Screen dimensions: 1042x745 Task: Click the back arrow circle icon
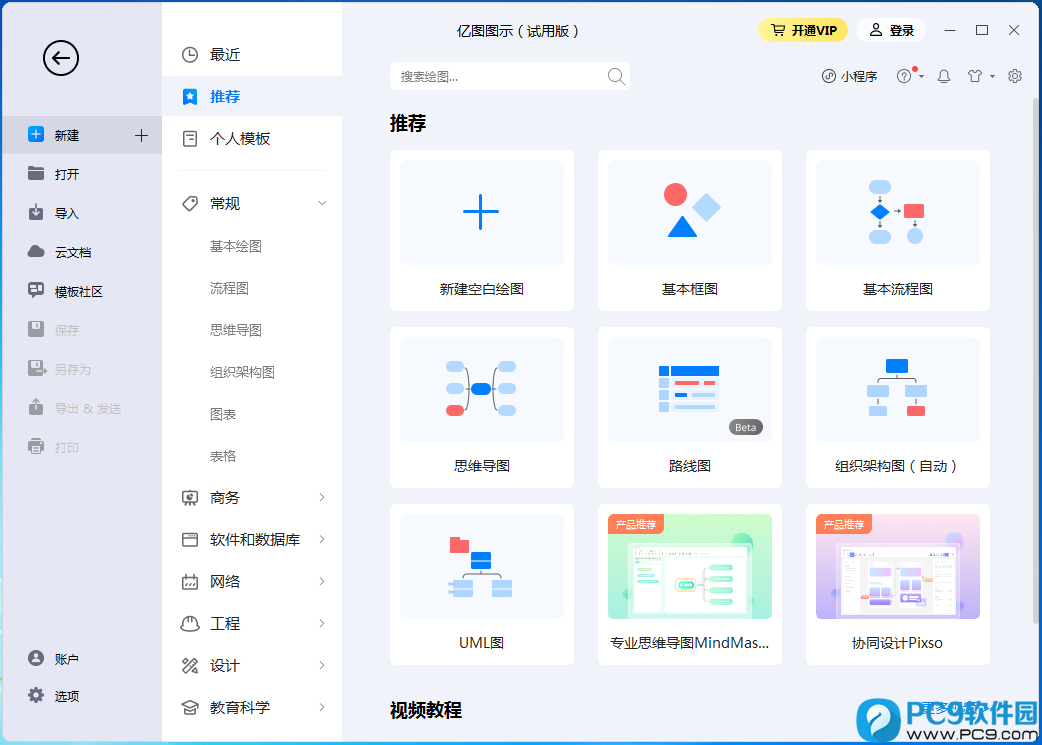coord(60,58)
